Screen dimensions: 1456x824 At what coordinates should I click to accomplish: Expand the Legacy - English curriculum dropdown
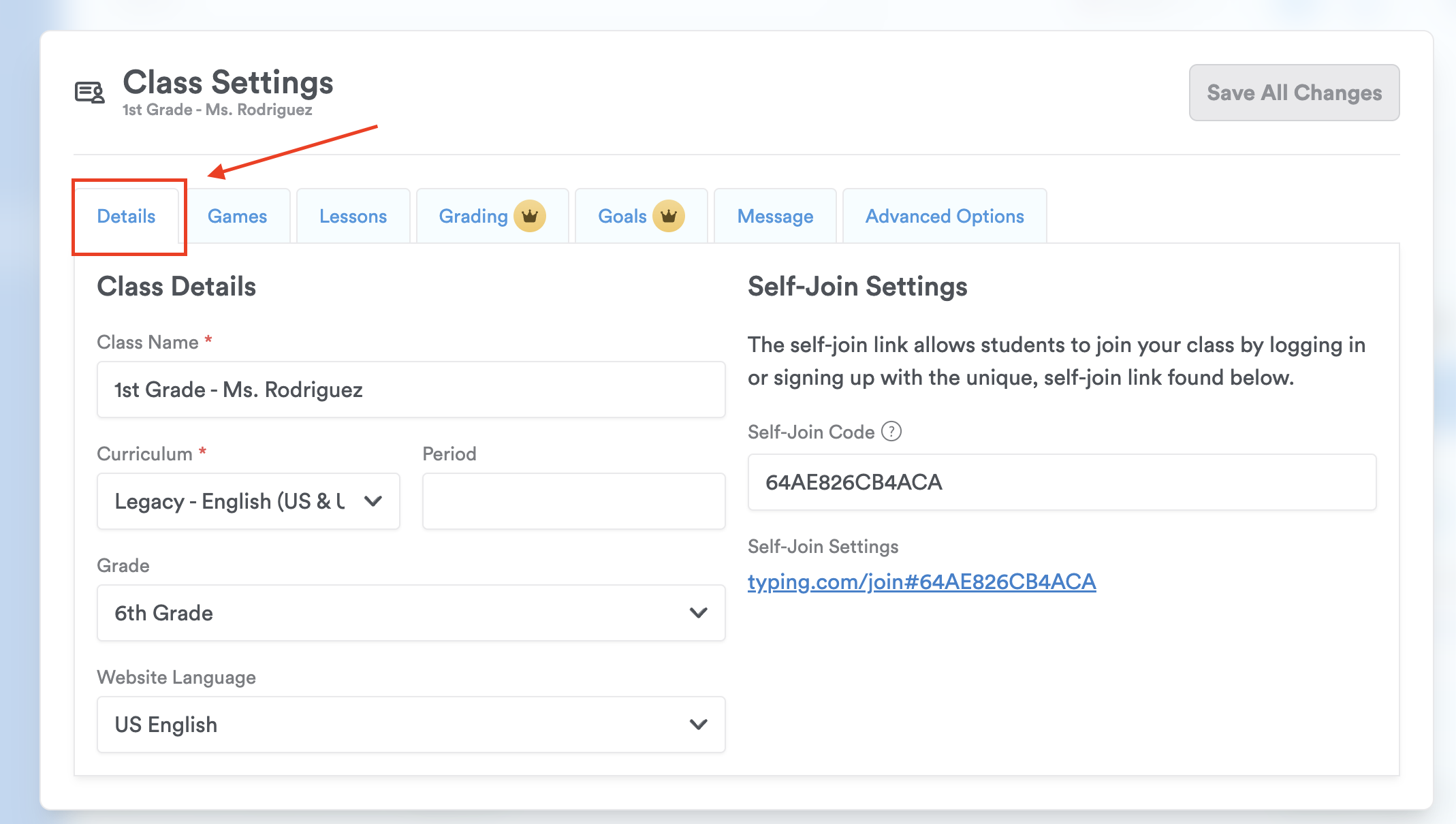232,501
